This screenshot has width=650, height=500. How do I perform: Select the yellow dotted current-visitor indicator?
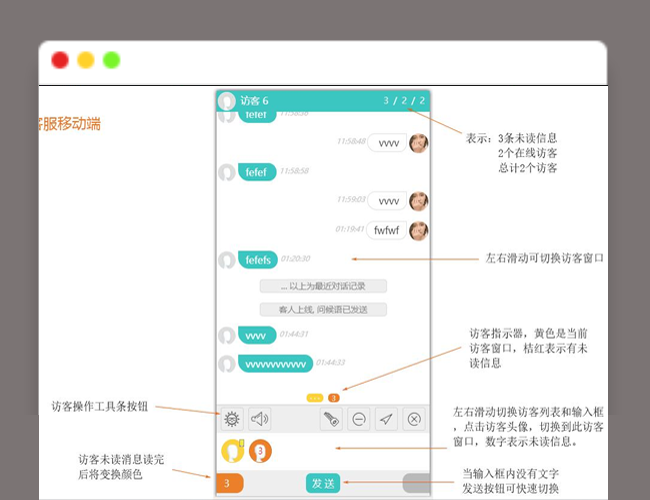click(315, 398)
